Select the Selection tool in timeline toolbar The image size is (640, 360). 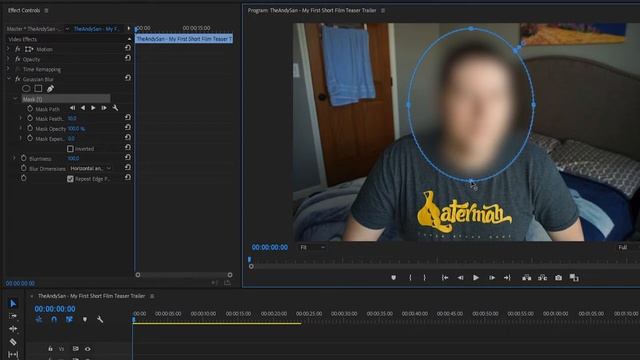(x=13, y=303)
